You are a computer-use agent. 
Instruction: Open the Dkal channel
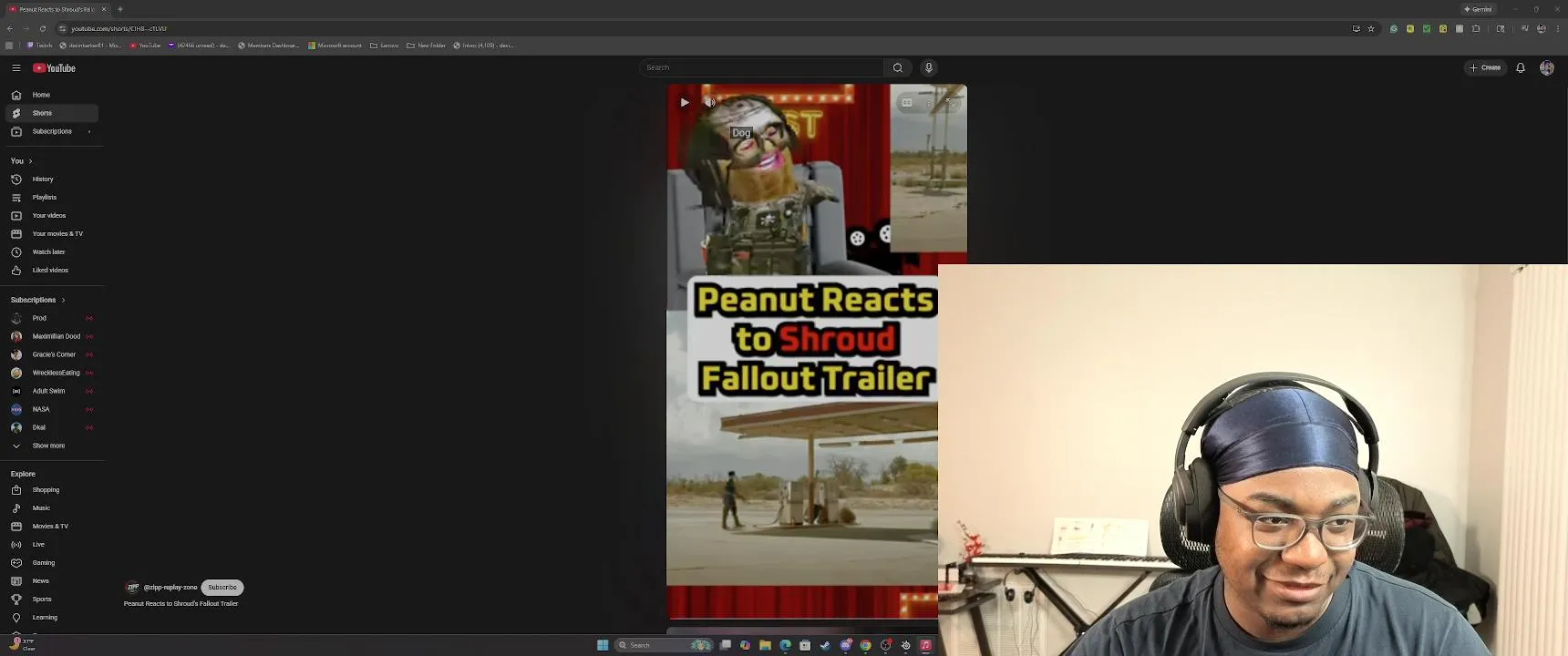point(52,427)
